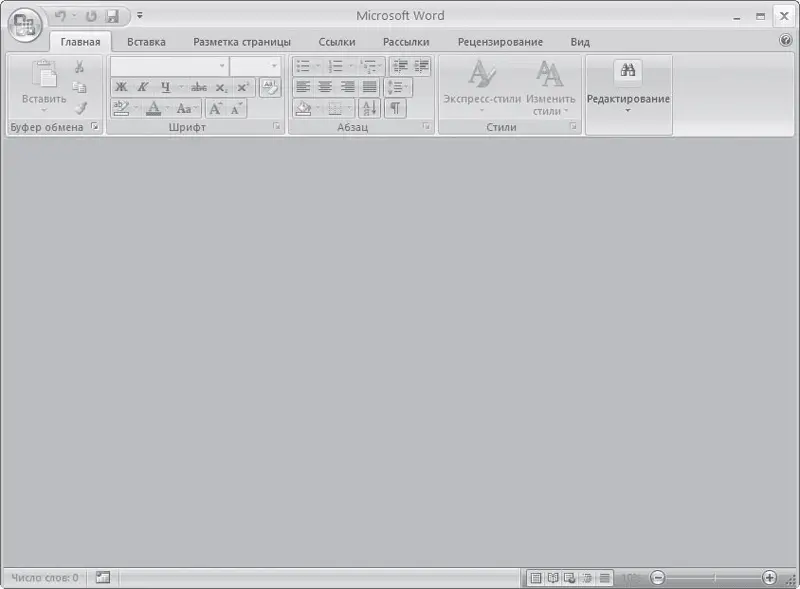This screenshot has width=800, height=589.
Task: Open the font name dropdown
Action: [x=222, y=66]
